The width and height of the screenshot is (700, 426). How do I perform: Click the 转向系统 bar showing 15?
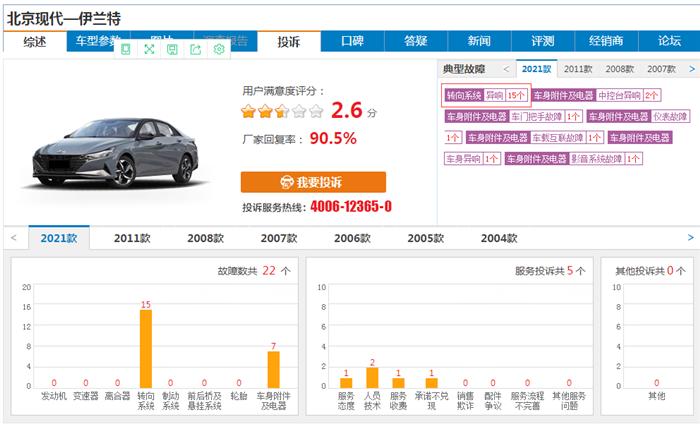[x=146, y=349]
